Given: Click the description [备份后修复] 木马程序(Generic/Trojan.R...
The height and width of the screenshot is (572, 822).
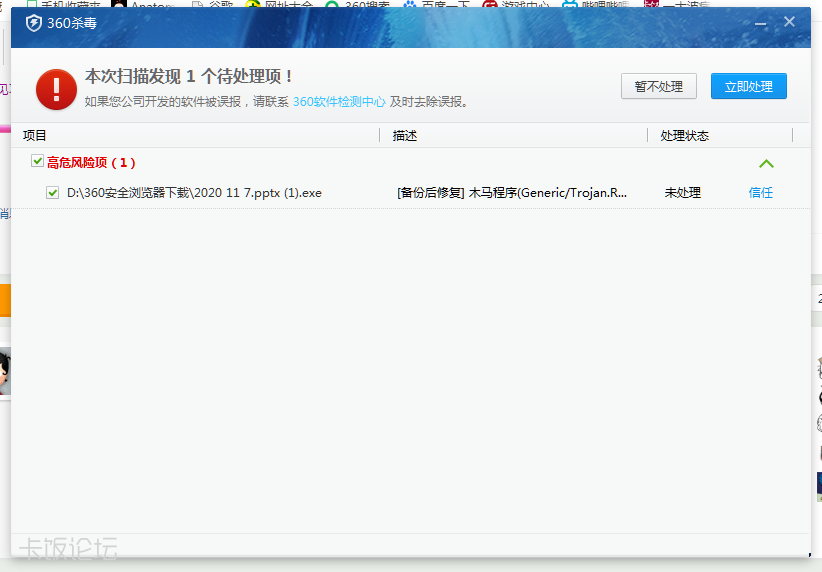Looking at the screenshot, I should click(x=512, y=193).
